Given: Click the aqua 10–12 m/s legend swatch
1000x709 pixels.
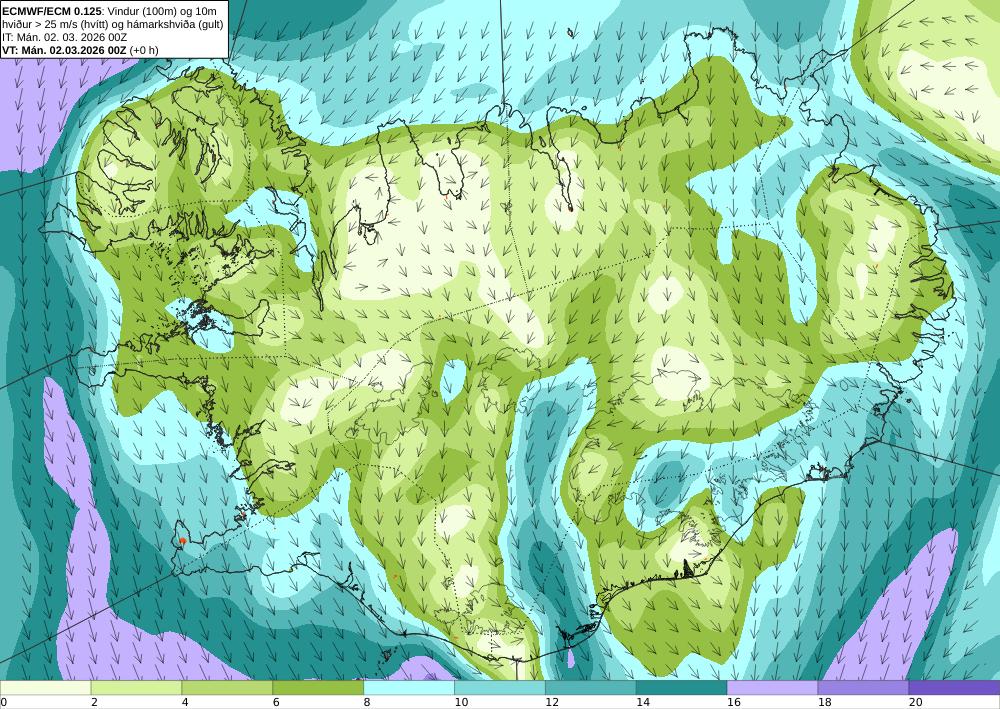Looking at the screenshot, I should click(500, 688).
